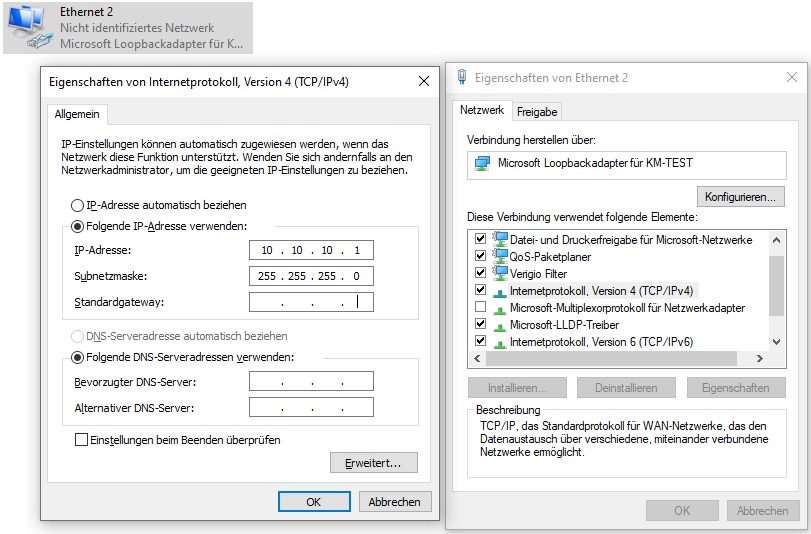This screenshot has height=534, width=811.
Task: Uncheck the Verigio Filter checkbox
Action: [x=480, y=272]
